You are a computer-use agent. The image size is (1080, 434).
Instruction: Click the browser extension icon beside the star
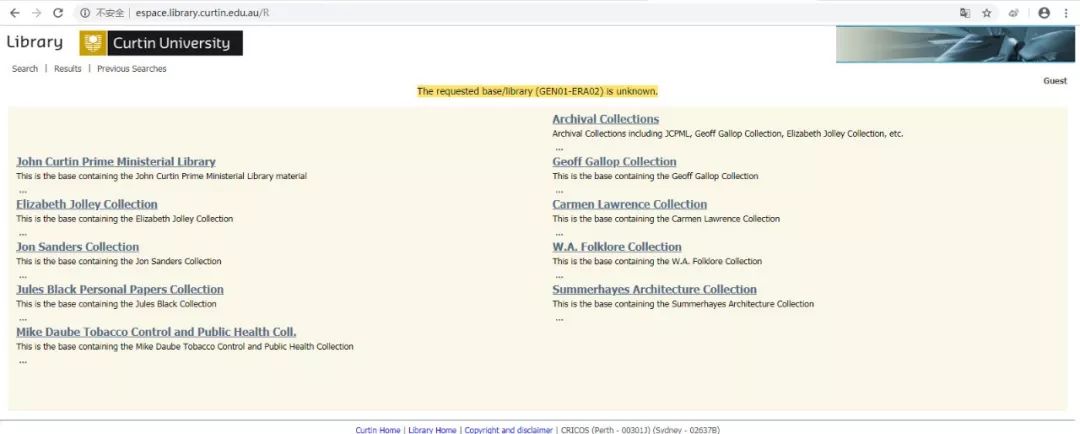click(1014, 13)
